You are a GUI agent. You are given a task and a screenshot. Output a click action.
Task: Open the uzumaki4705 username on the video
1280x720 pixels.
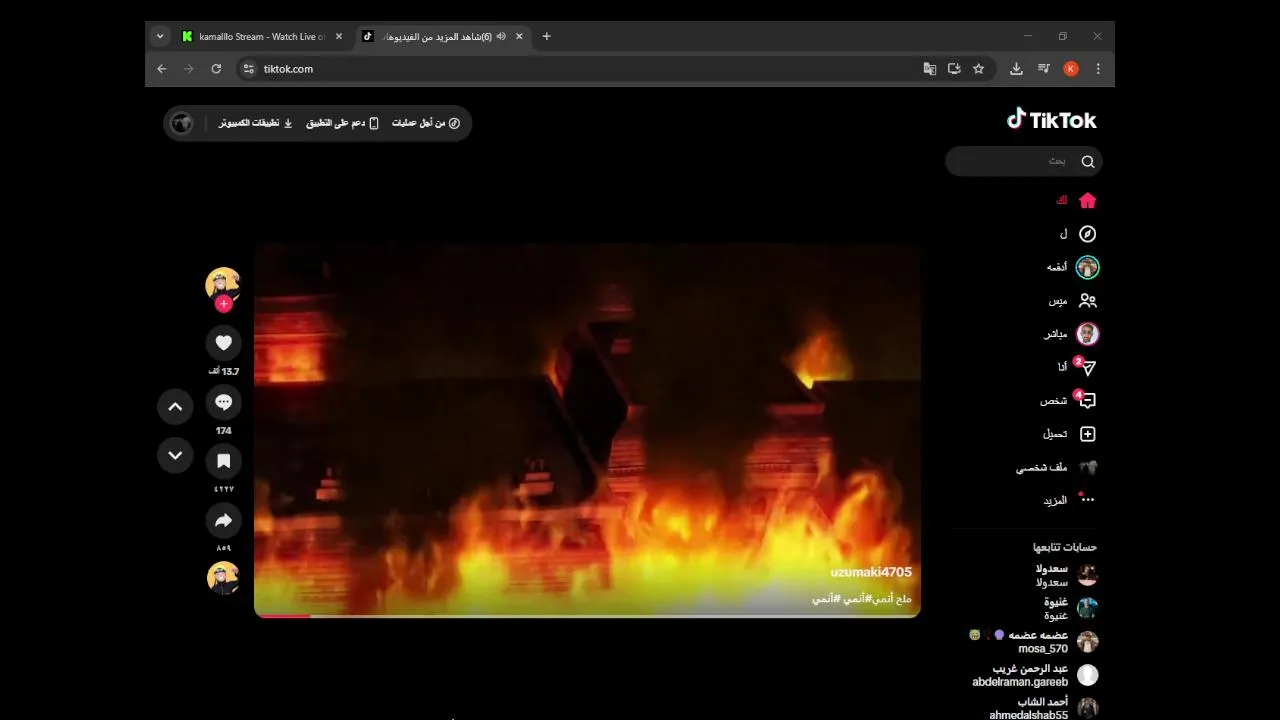pyautogui.click(x=871, y=572)
